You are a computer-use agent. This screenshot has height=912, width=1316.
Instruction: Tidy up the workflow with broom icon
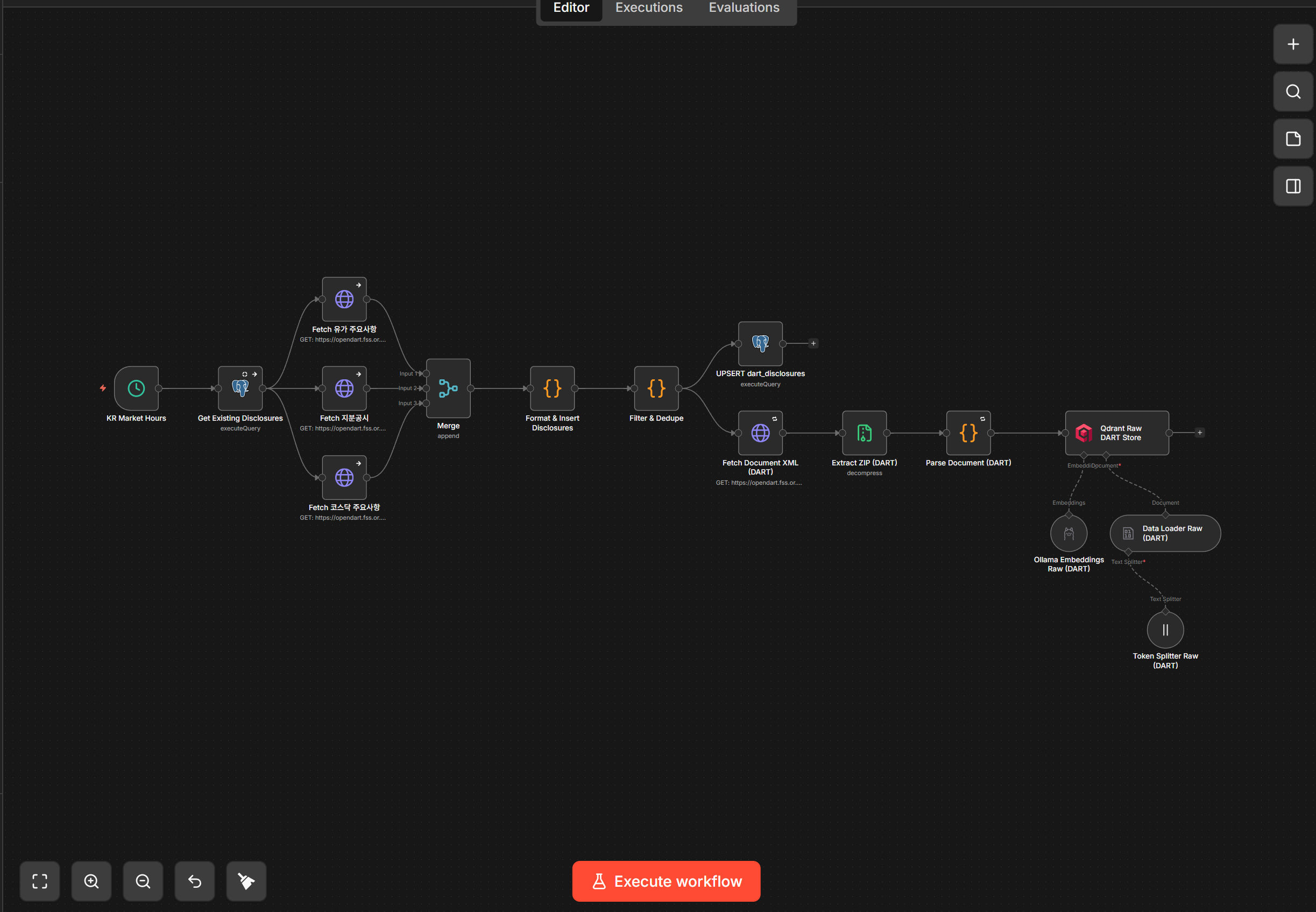(x=246, y=881)
